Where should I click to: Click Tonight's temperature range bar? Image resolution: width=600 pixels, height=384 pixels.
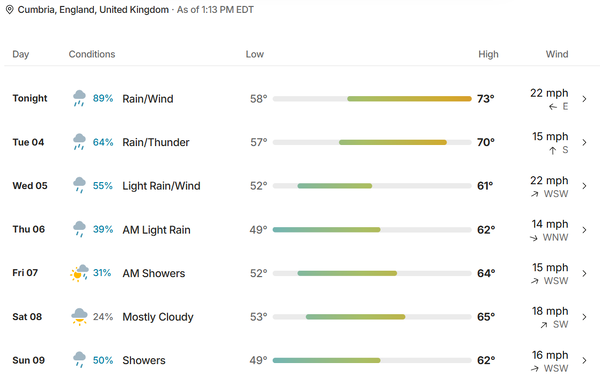(x=372, y=99)
